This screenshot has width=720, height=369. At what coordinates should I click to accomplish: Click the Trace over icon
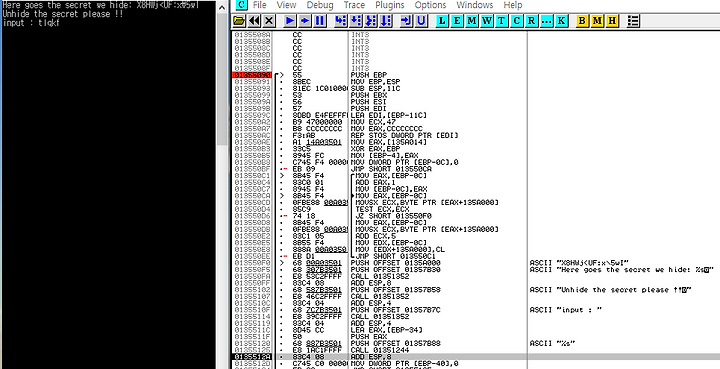386,21
